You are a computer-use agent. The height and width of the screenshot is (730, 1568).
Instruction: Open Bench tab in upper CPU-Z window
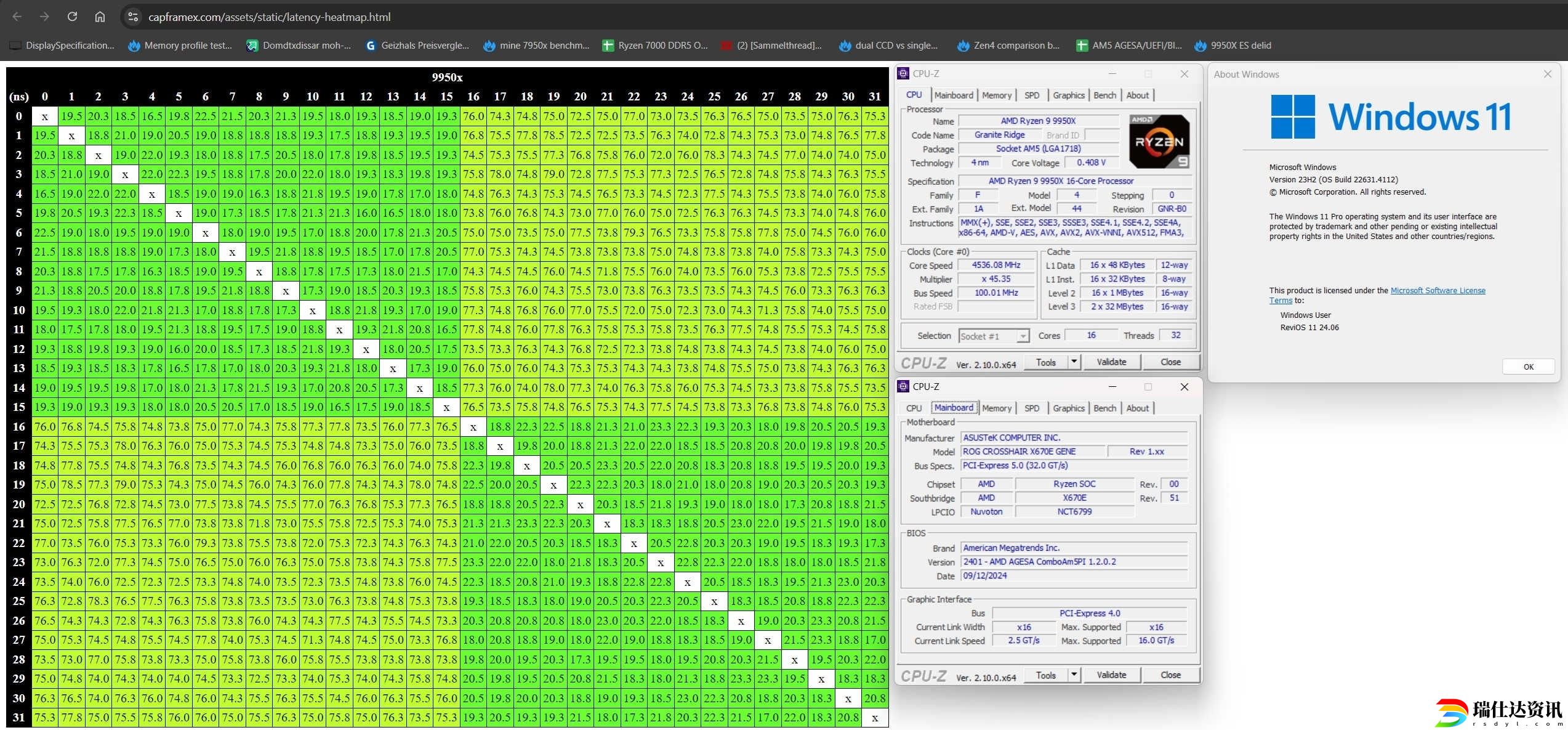[x=1104, y=95]
